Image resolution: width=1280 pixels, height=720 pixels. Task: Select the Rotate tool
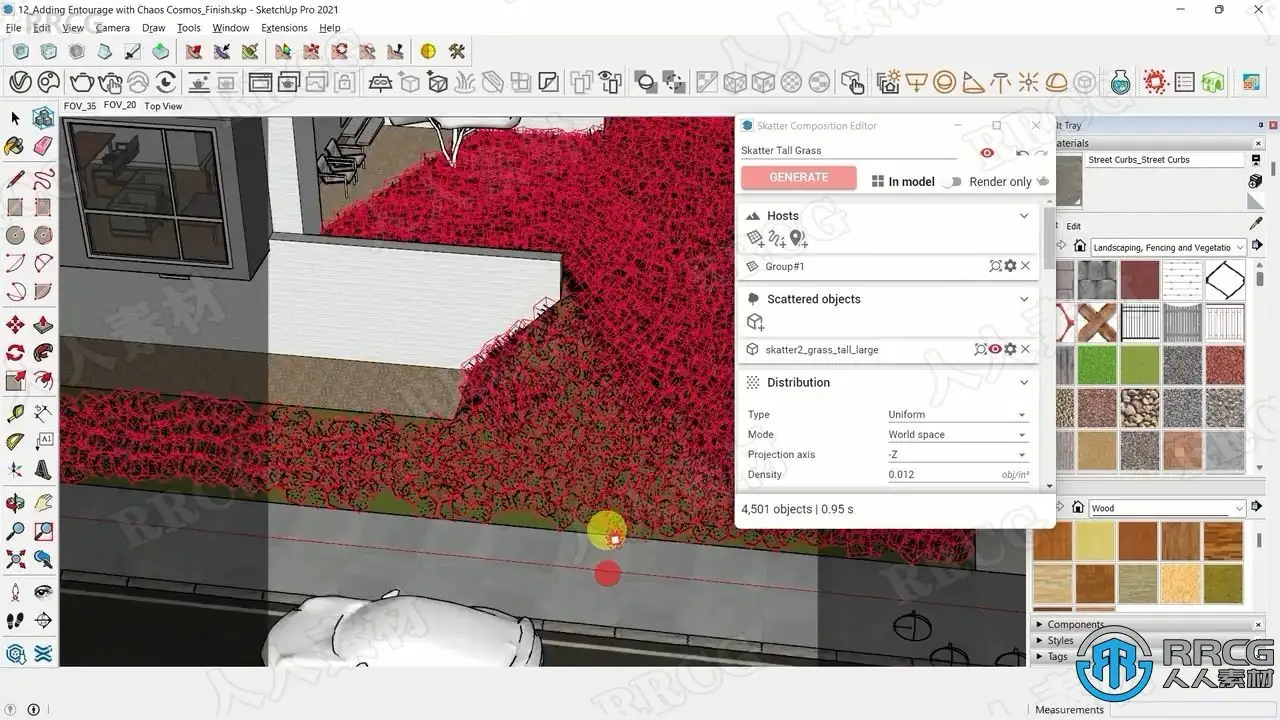coord(15,353)
